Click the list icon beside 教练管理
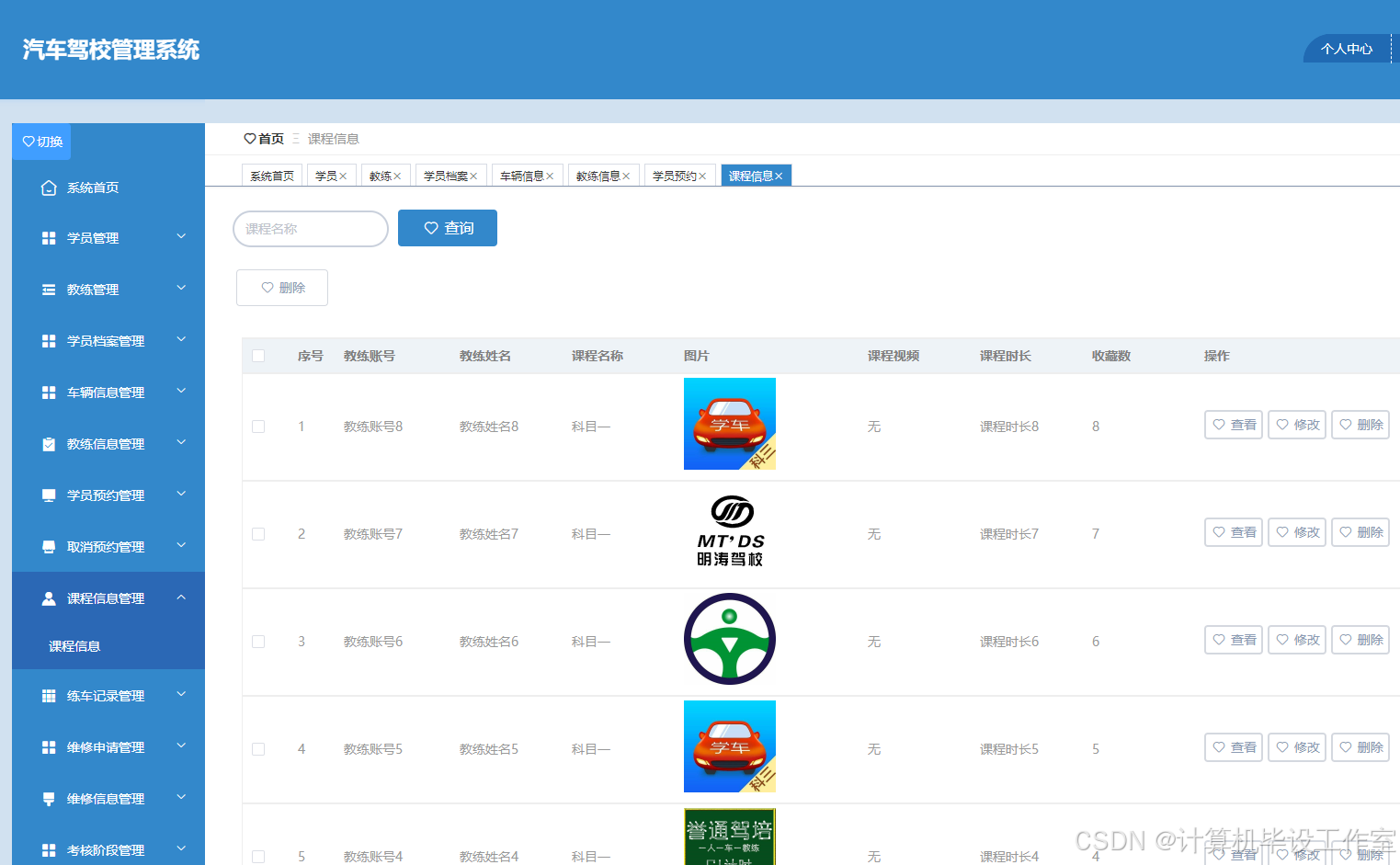 pos(49,290)
